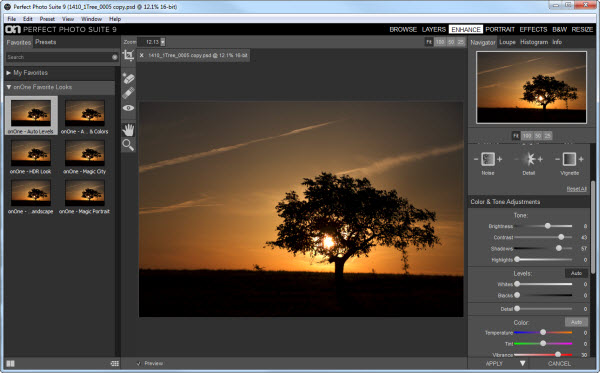The image size is (600, 373).
Task: Open the Zoom percentage dropdown
Action: tap(163, 42)
